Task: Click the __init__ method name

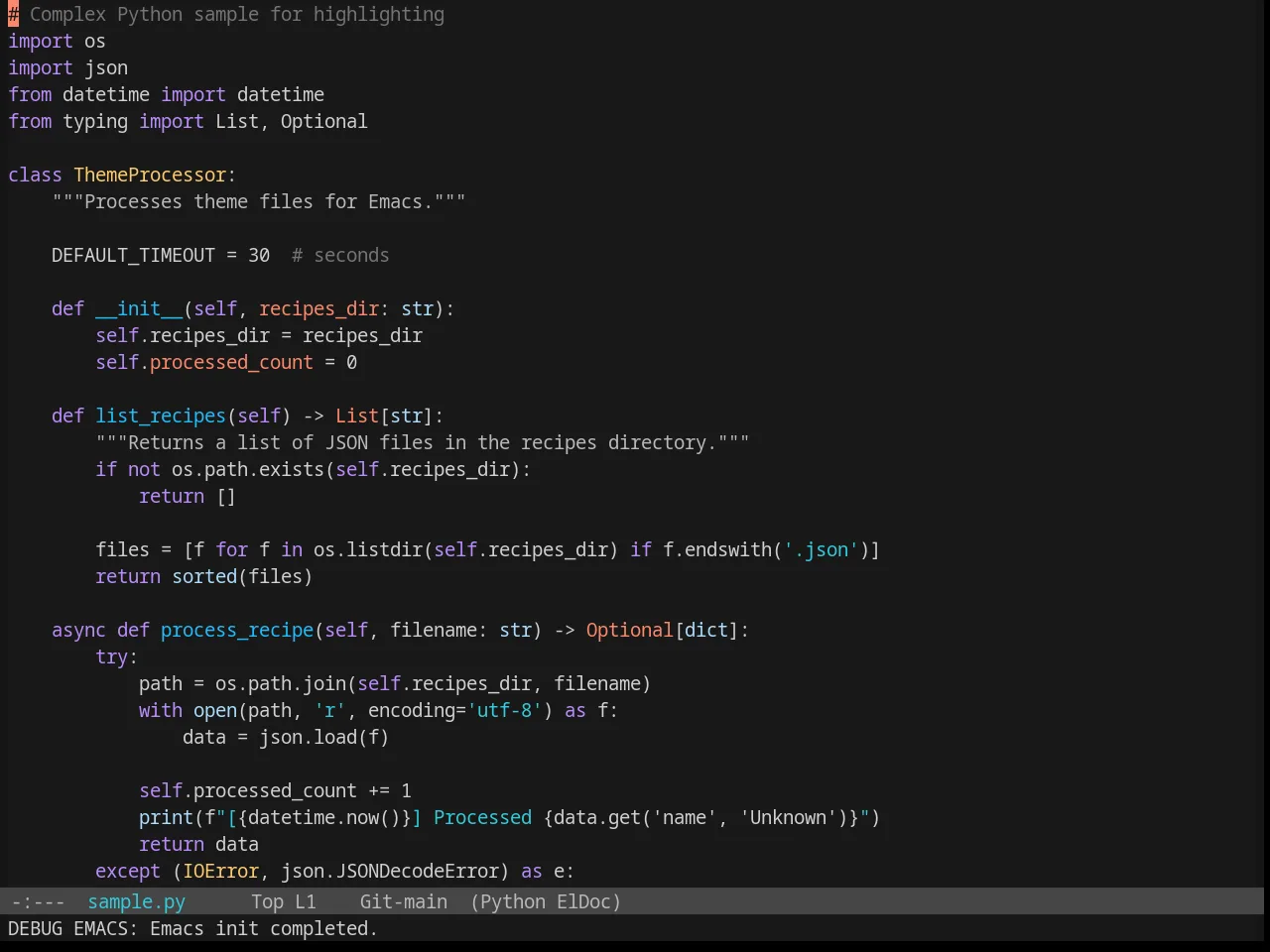Action: click(x=139, y=308)
